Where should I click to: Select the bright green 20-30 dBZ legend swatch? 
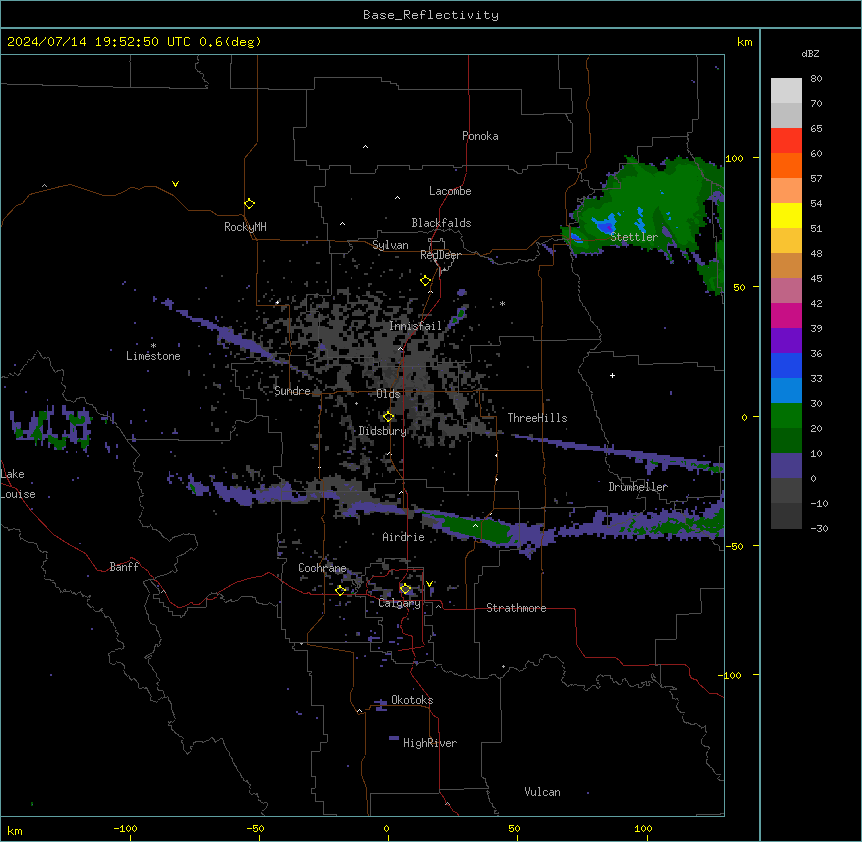click(786, 416)
